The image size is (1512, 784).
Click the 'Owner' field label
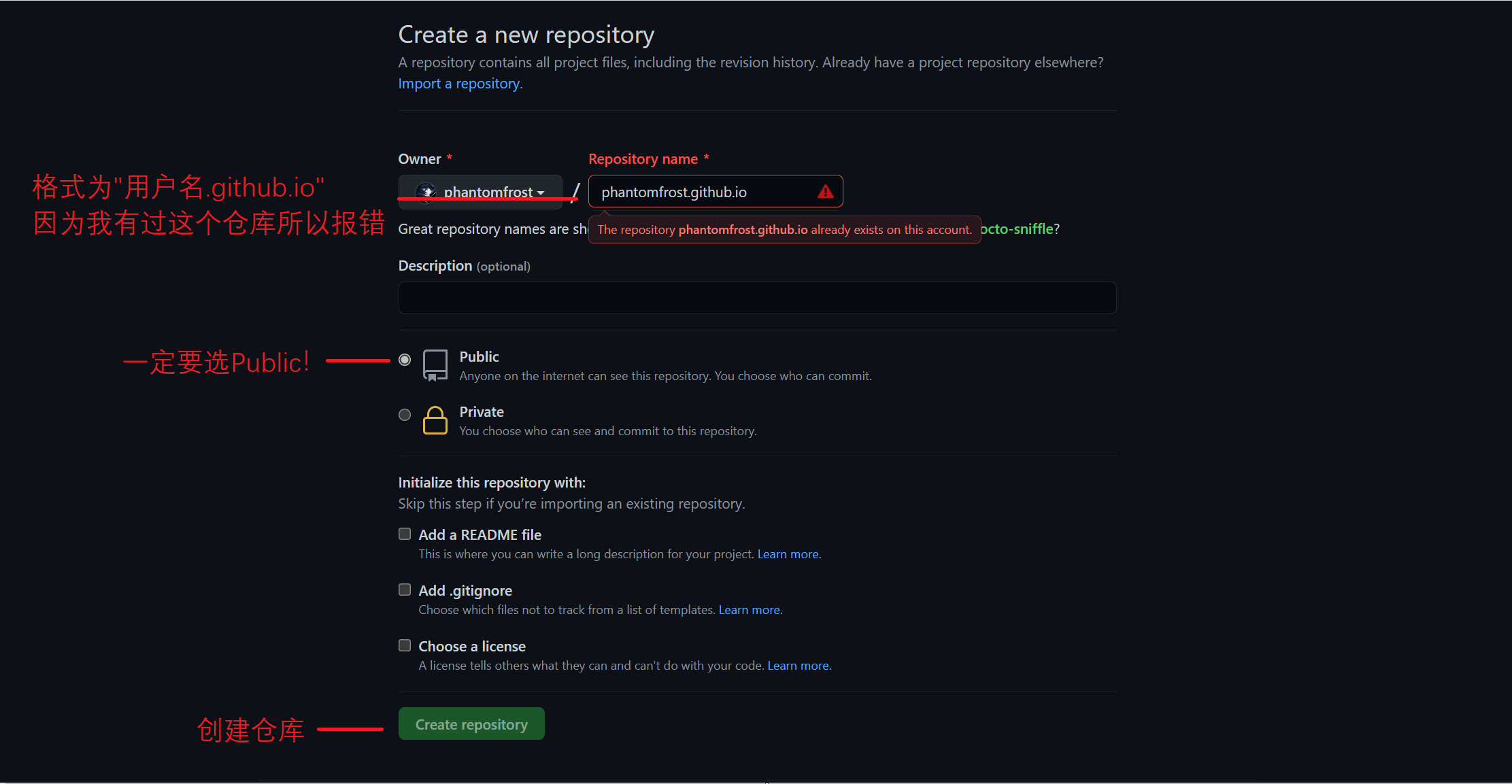click(420, 159)
